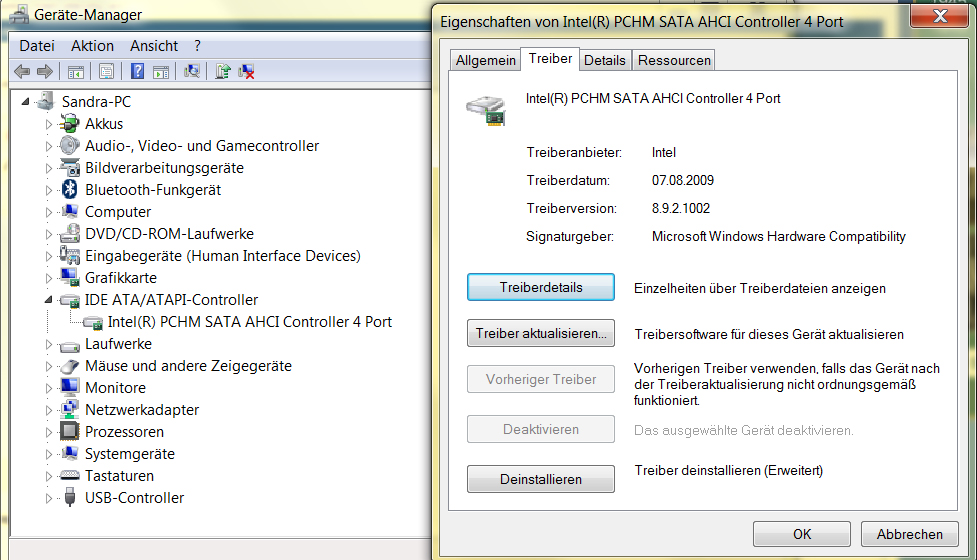Switch to the Allgemein tab
The width and height of the screenshot is (977, 560).
485,60
